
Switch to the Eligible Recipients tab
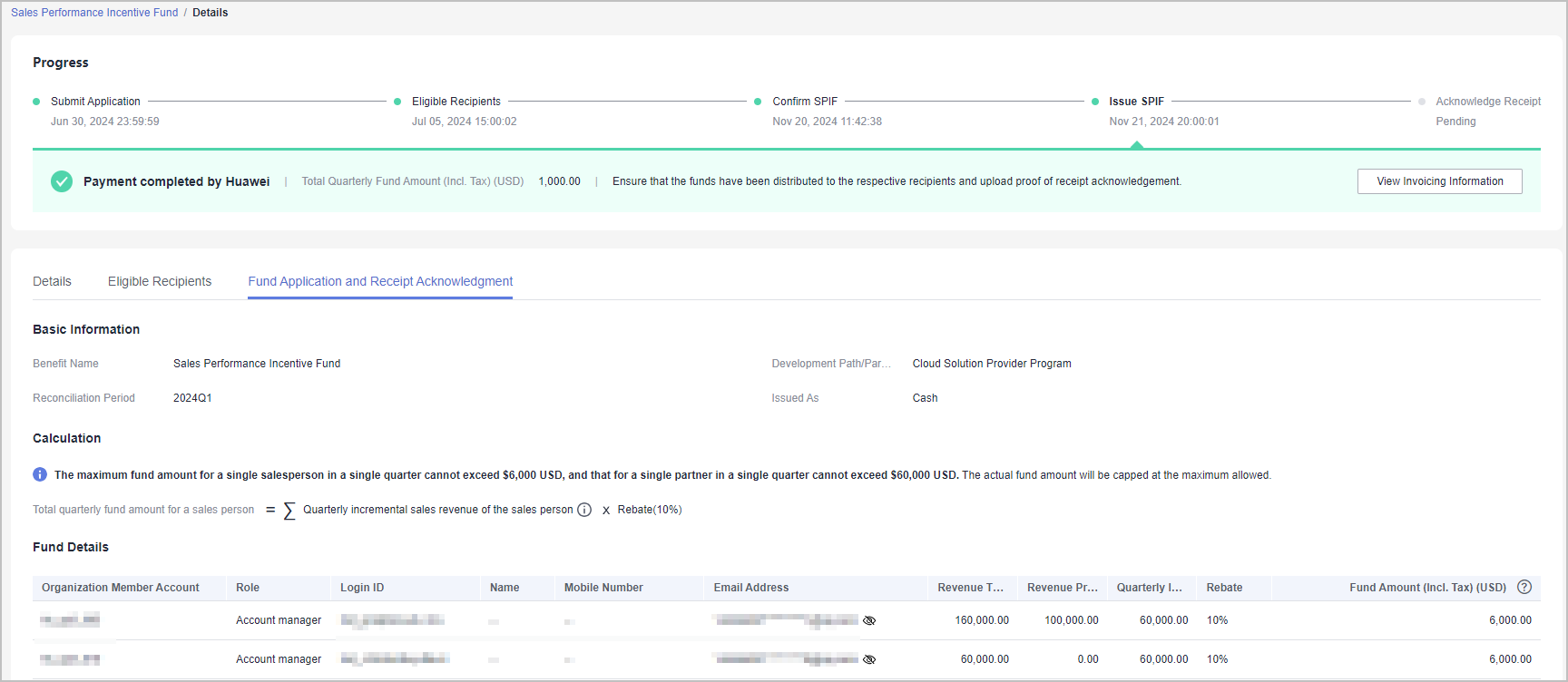160,281
